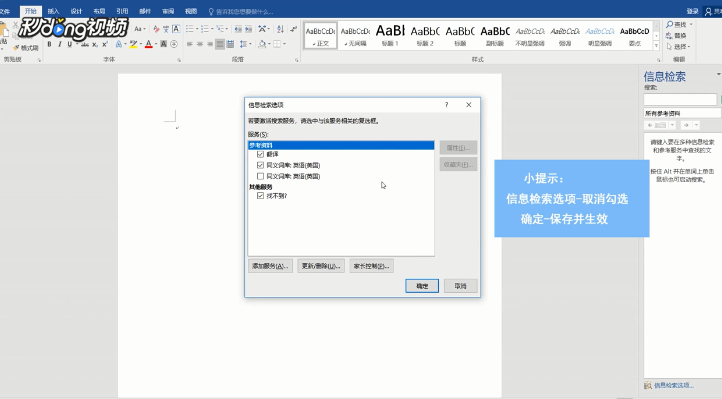Viewport: 722px width, 399px height.
Task: Open the font color dropdown arrow
Action: [156, 44]
